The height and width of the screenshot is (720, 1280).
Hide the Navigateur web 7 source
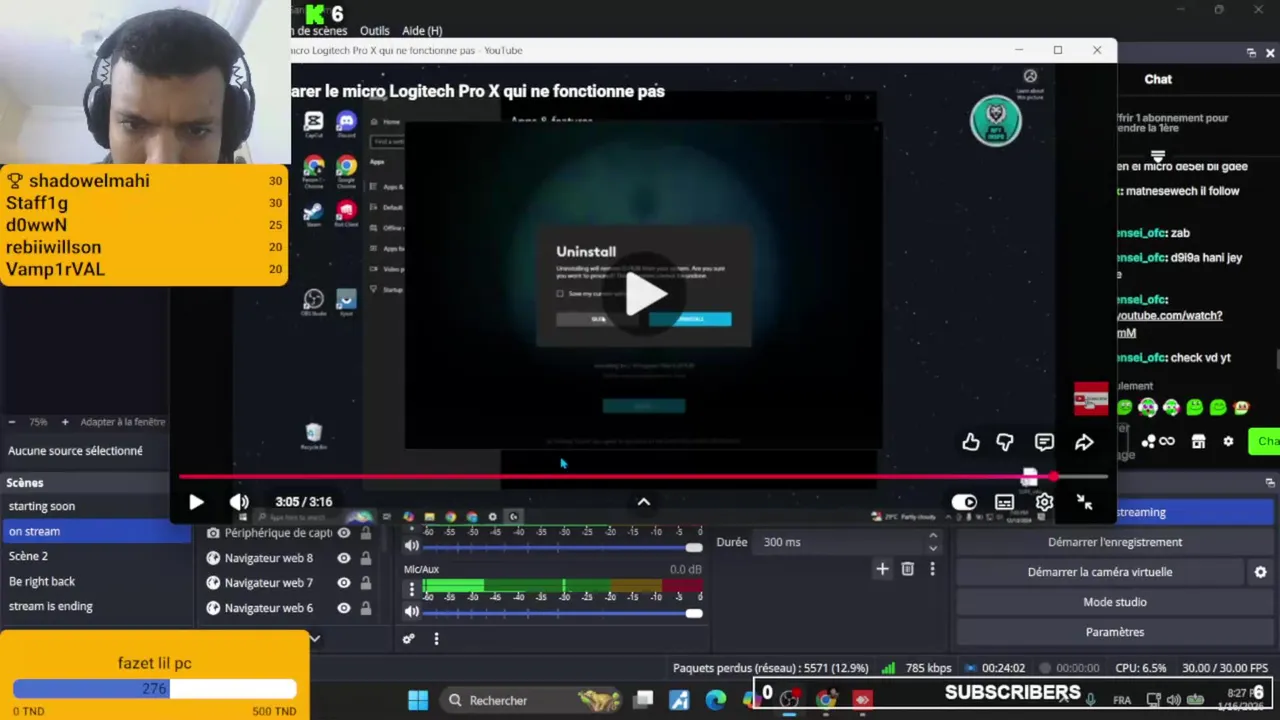pyautogui.click(x=344, y=583)
